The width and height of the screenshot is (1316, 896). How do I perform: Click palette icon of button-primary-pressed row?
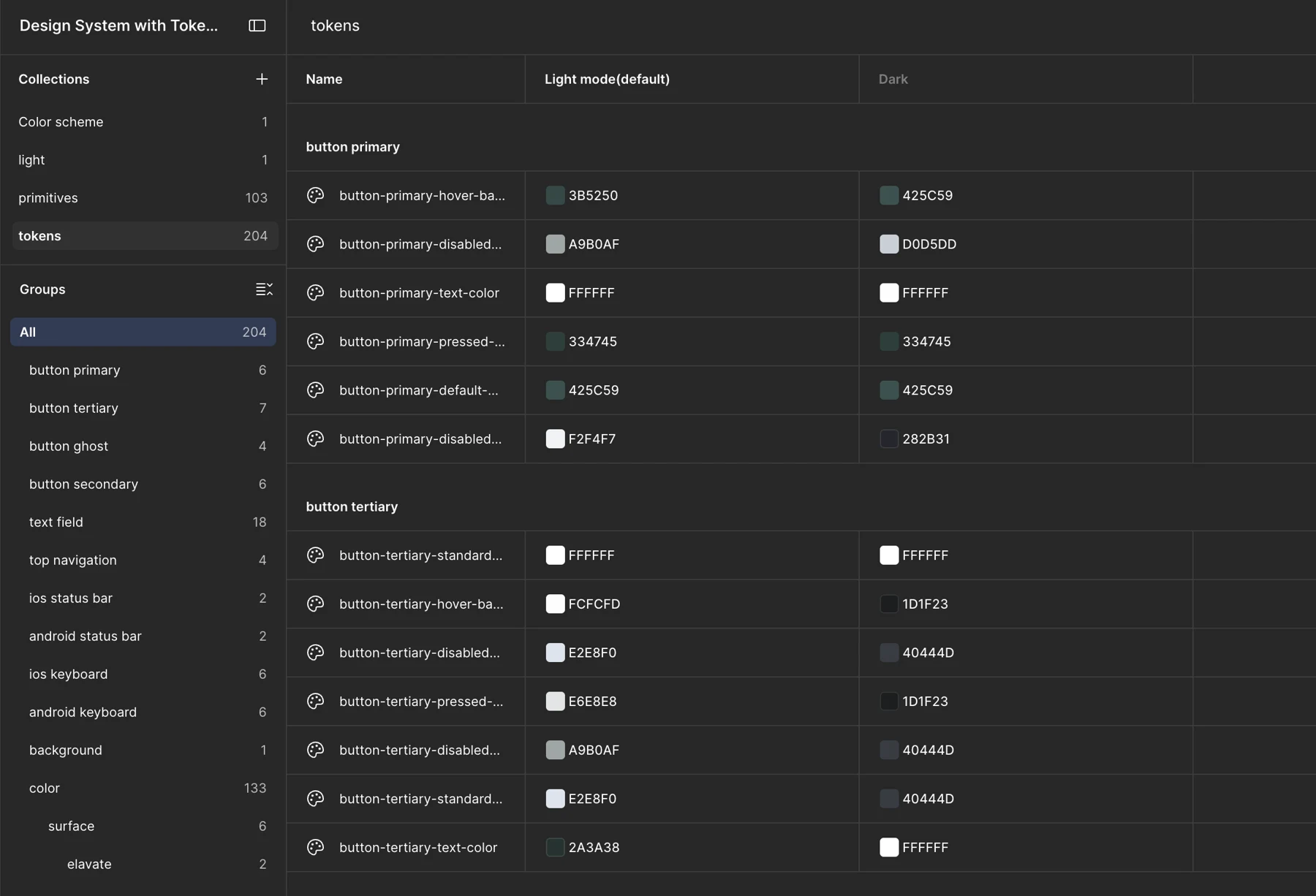pyautogui.click(x=315, y=341)
